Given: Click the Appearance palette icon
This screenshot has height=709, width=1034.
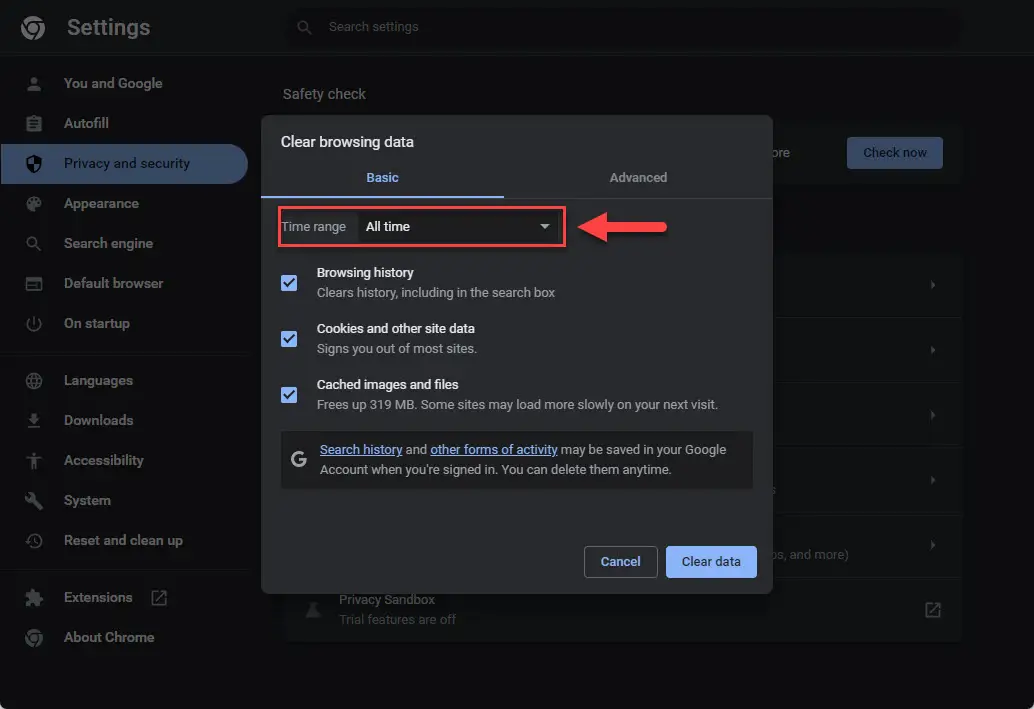Looking at the screenshot, I should click(34, 204).
